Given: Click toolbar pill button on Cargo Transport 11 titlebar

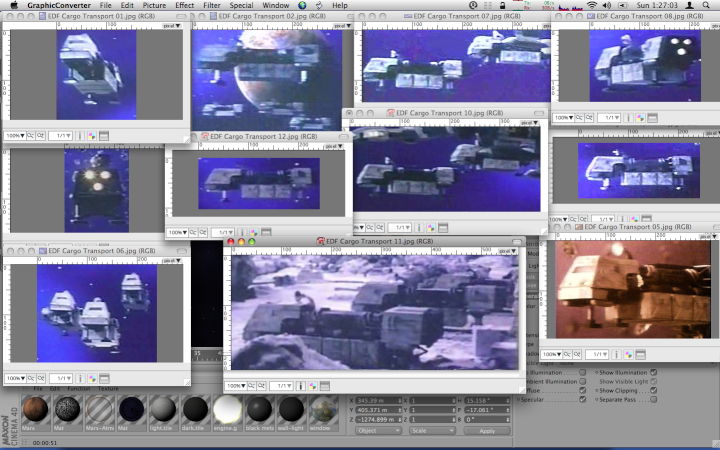Looking at the screenshot, I should coord(517,242).
